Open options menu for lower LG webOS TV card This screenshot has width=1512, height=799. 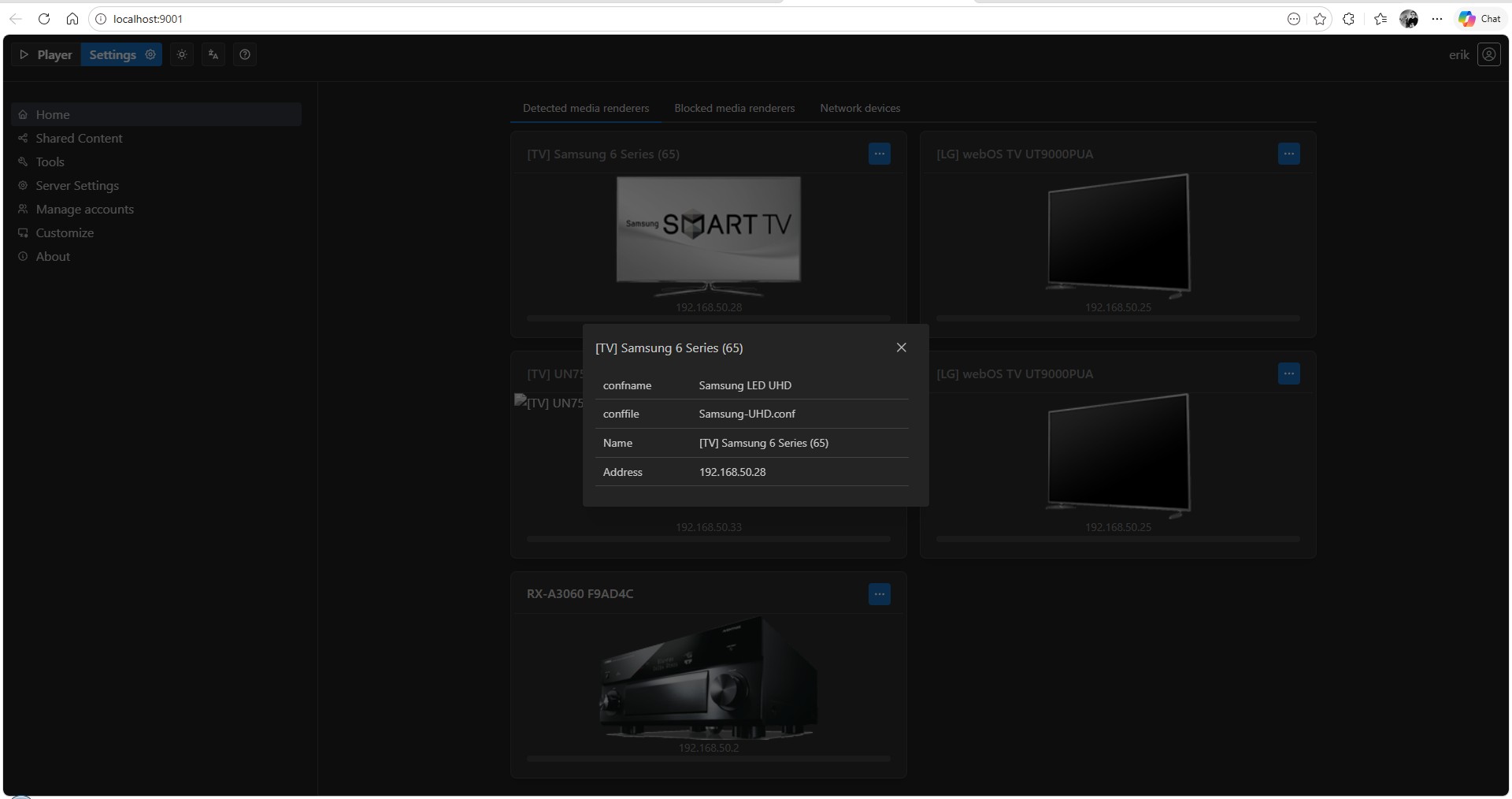[1289, 373]
